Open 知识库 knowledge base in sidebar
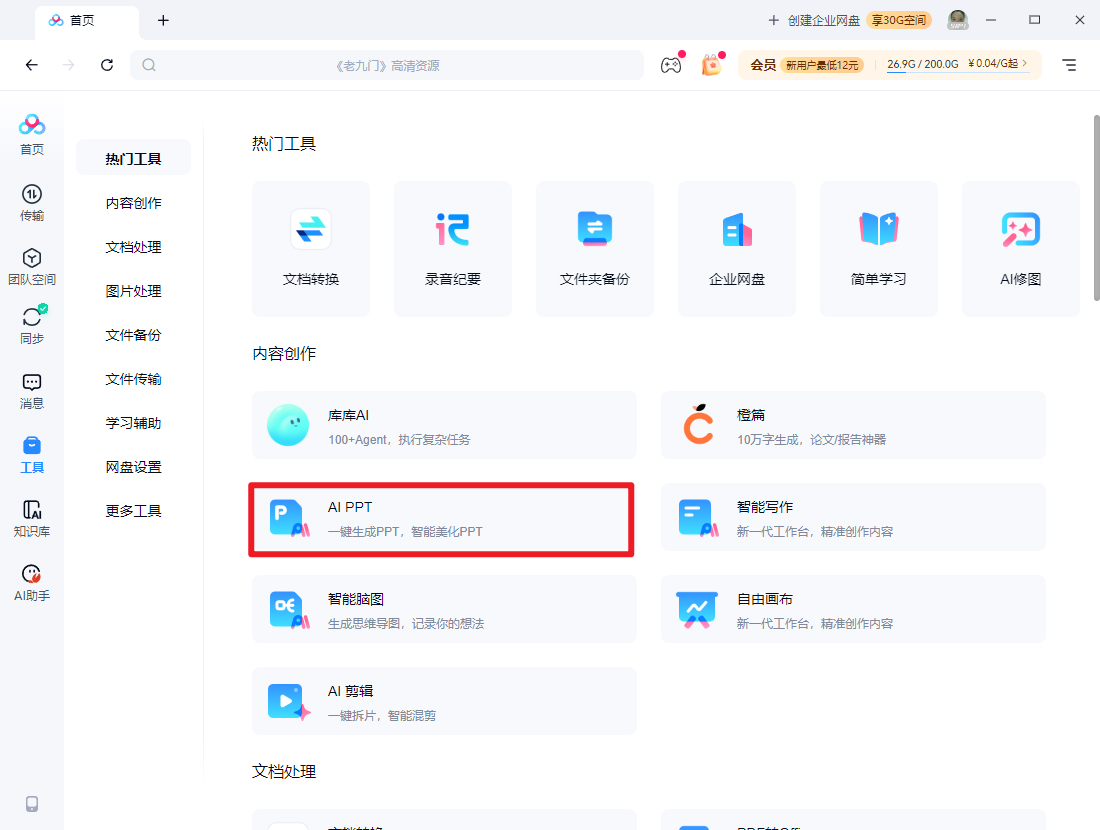 [x=32, y=519]
